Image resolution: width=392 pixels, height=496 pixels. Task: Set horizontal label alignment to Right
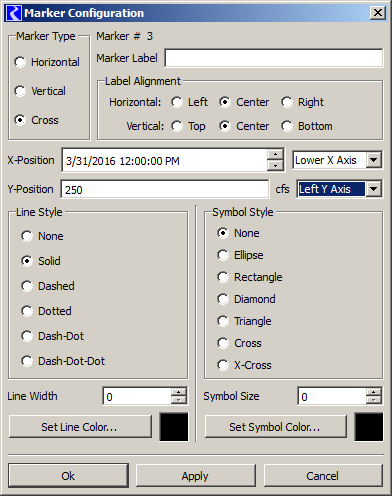[287, 102]
